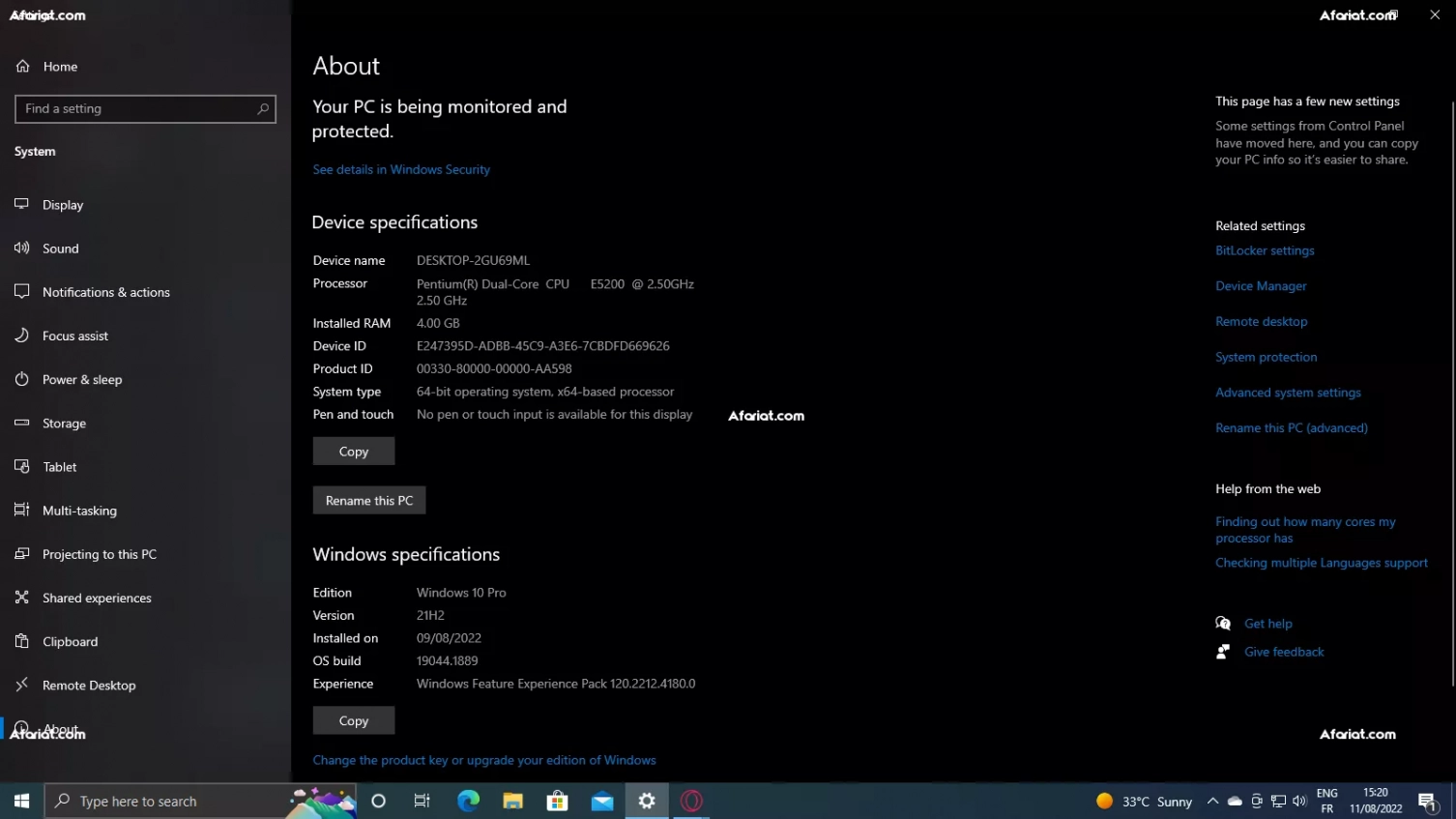Open Finding out how many cores link

pos(1305,530)
